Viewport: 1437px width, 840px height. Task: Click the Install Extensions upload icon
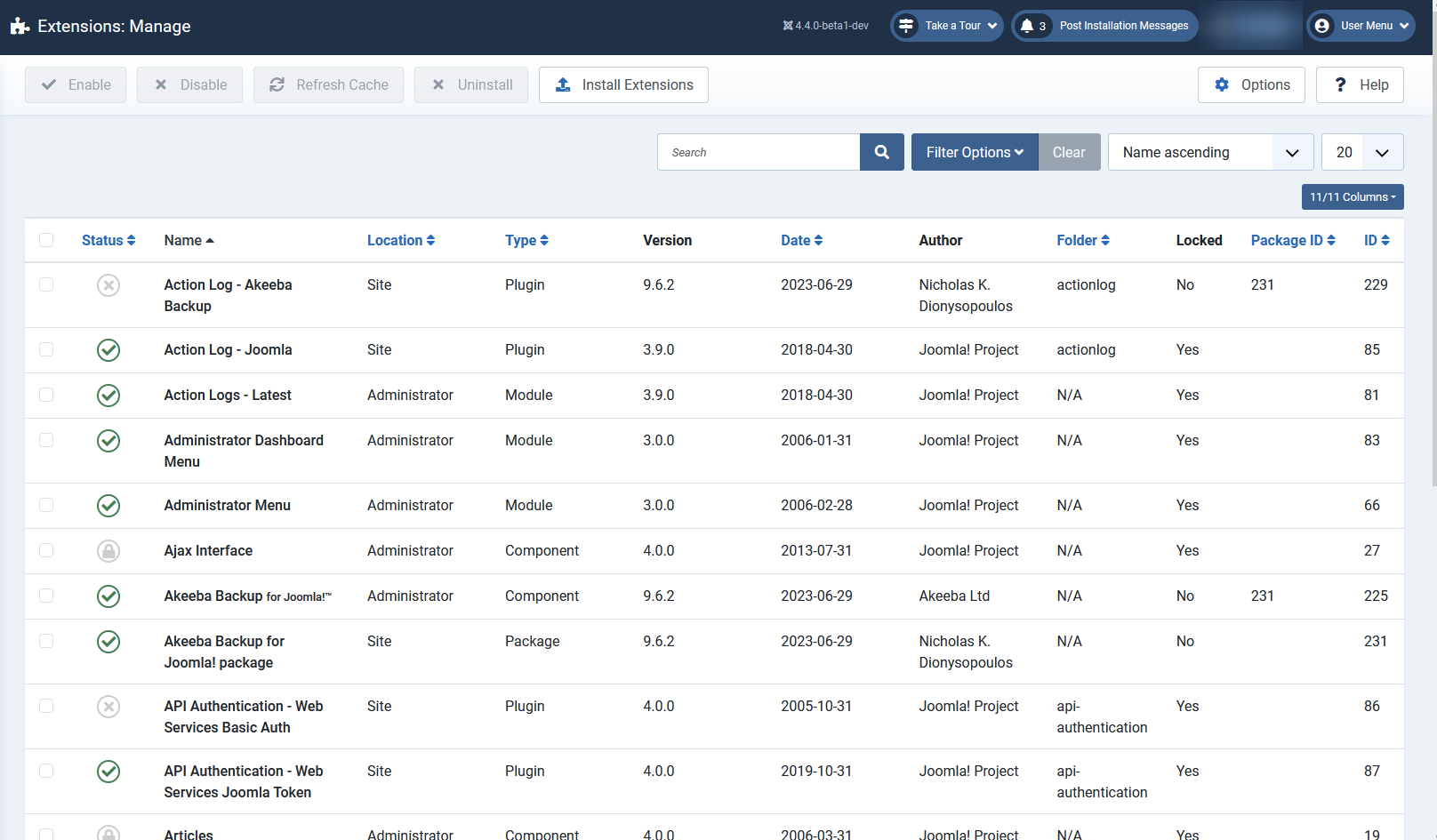(x=562, y=84)
